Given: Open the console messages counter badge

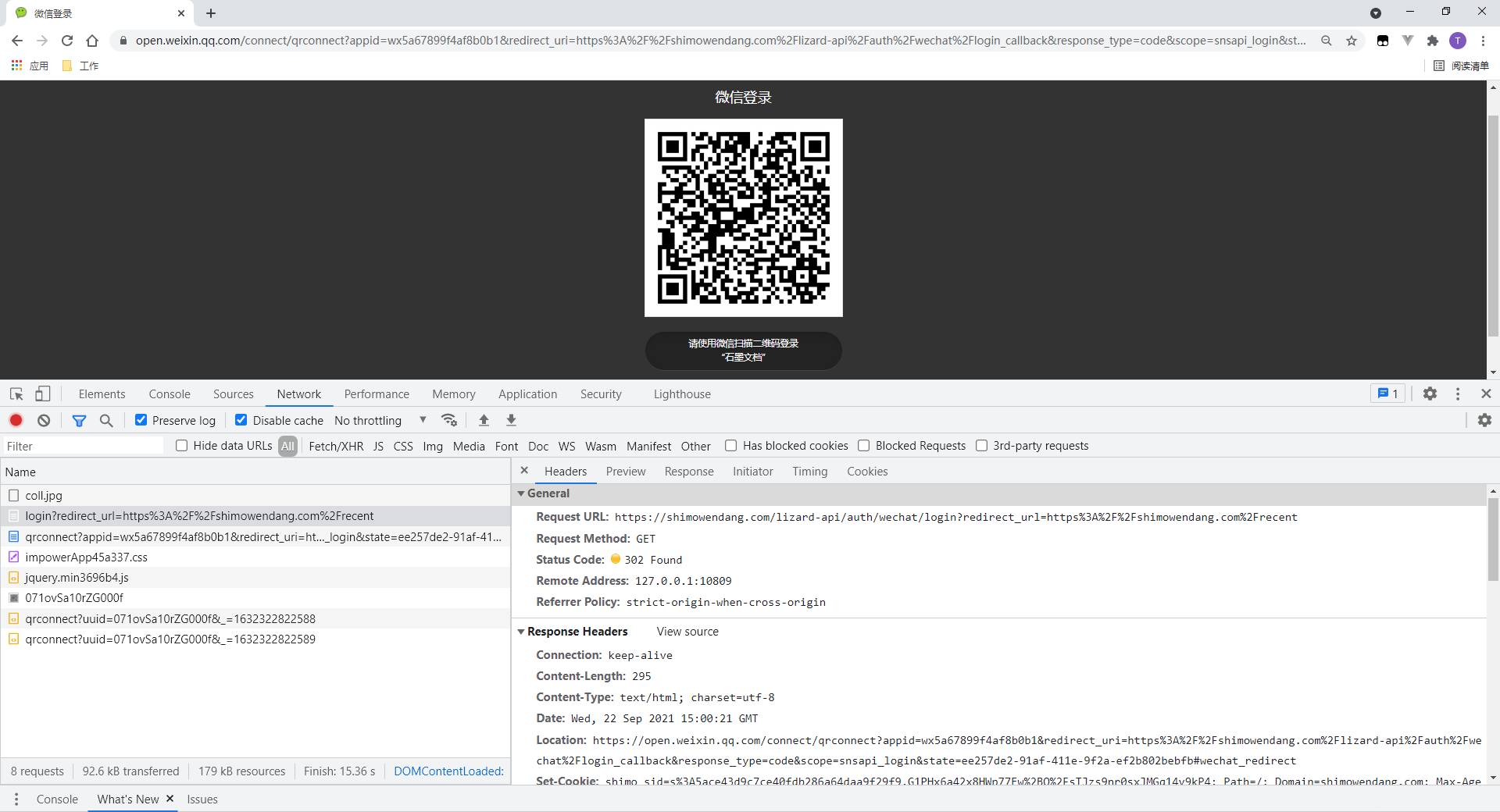Looking at the screenshot, I should click(x=1388, y=394).
